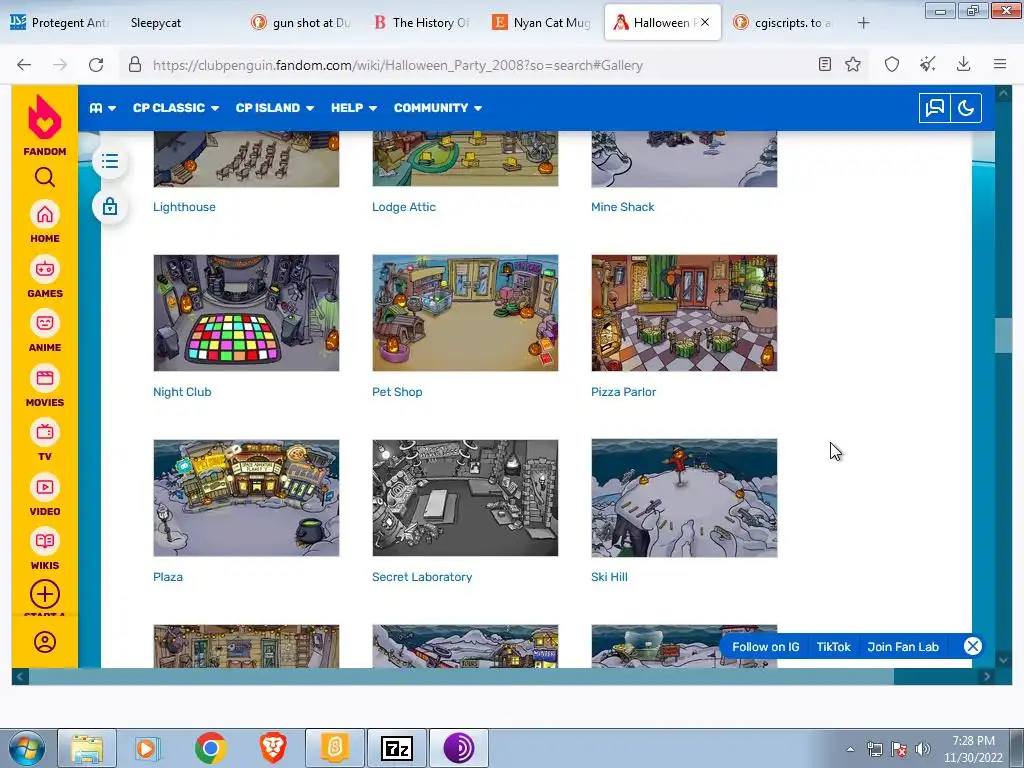1024x768 pixels.
Task: Expand the CP CLASSIC dropdown
Action: [x=176, y=108]
